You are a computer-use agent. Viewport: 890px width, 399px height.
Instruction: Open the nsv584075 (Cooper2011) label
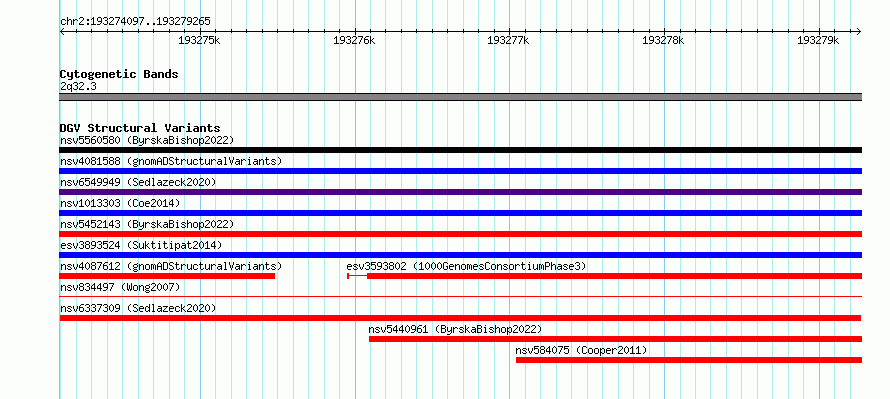pyautogui.click(x=581, y=350)
